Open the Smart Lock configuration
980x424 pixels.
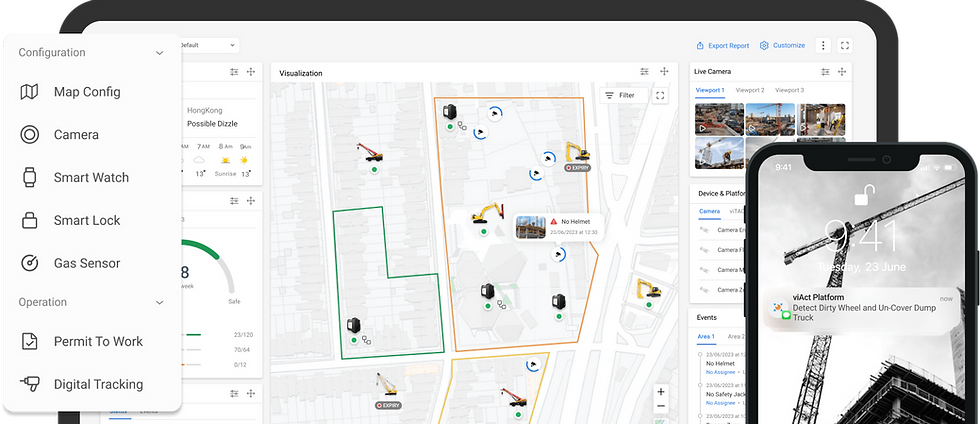tap(86, 221)
